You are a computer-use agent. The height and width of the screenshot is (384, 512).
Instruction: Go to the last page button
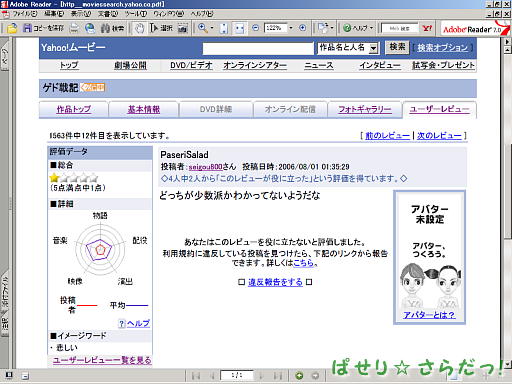[277, 376]
